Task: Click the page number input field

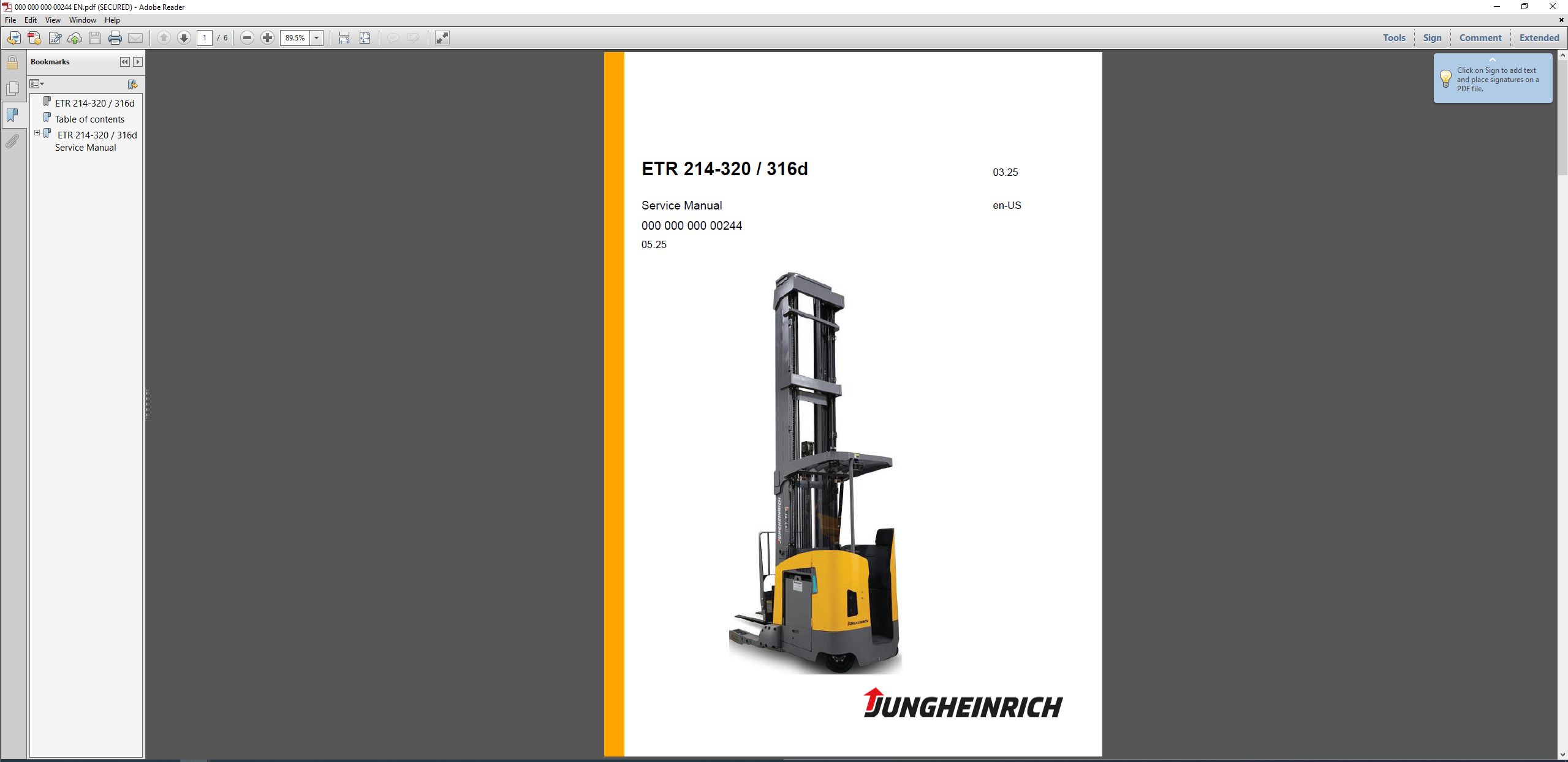Action: click(205, 37)
